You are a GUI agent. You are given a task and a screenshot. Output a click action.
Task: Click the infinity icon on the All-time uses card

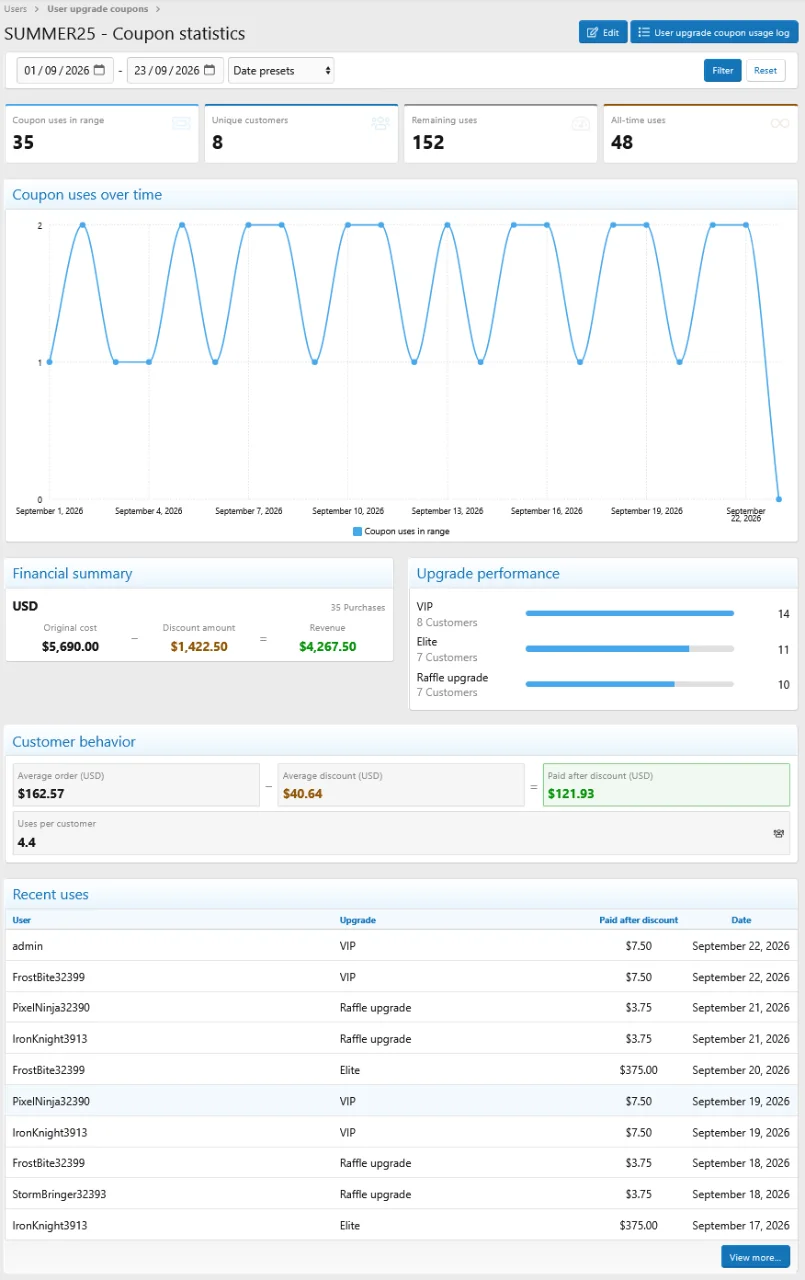pyautogui.click(x=780, y=123)
